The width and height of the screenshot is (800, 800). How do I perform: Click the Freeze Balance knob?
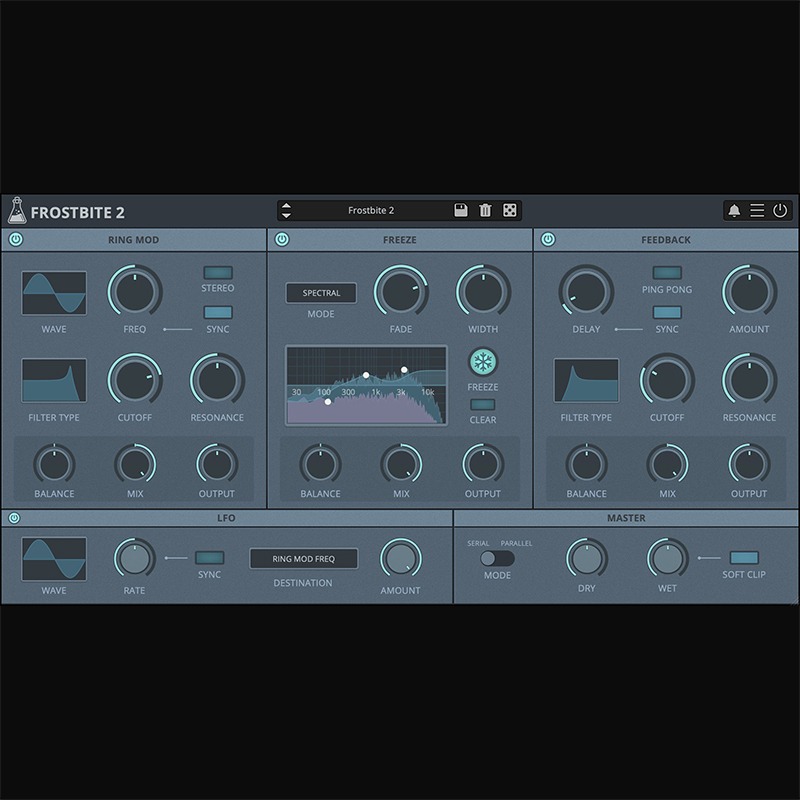(x=320, y=464)
